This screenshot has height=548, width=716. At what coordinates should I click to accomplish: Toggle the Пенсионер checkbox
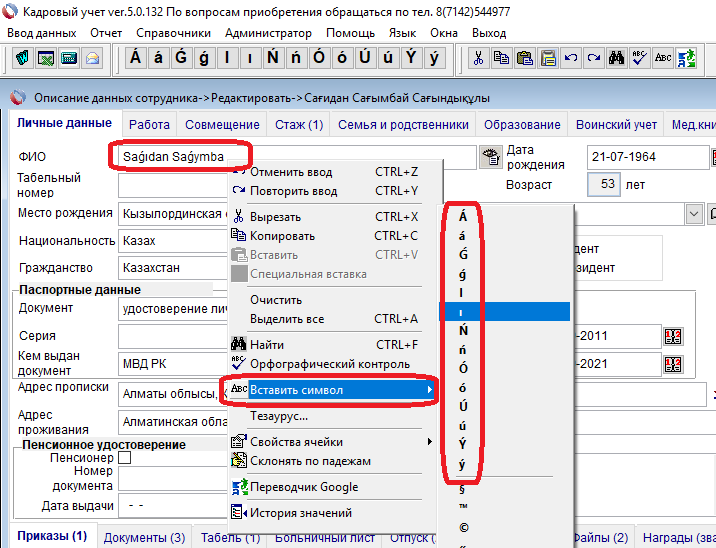(125, 458)
